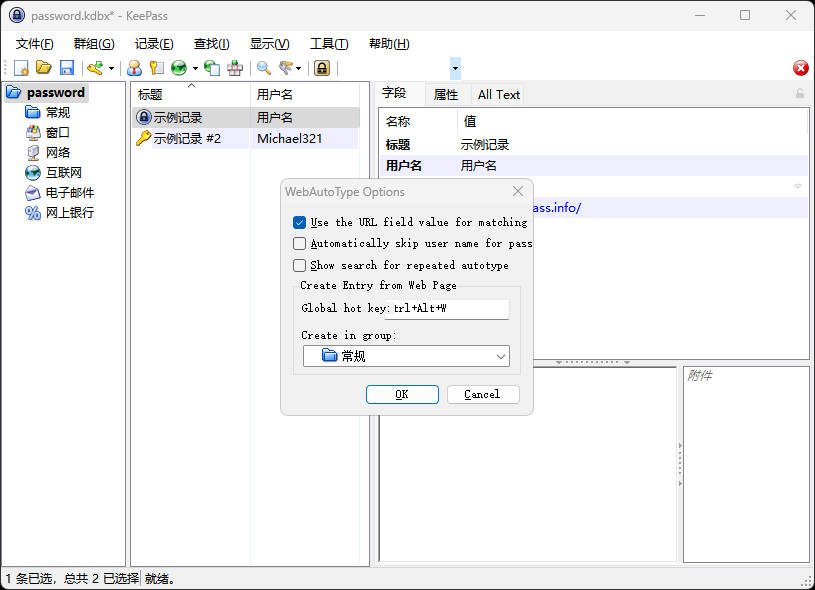Click the Find magnifier icon in toolbar

coord(264,68)
